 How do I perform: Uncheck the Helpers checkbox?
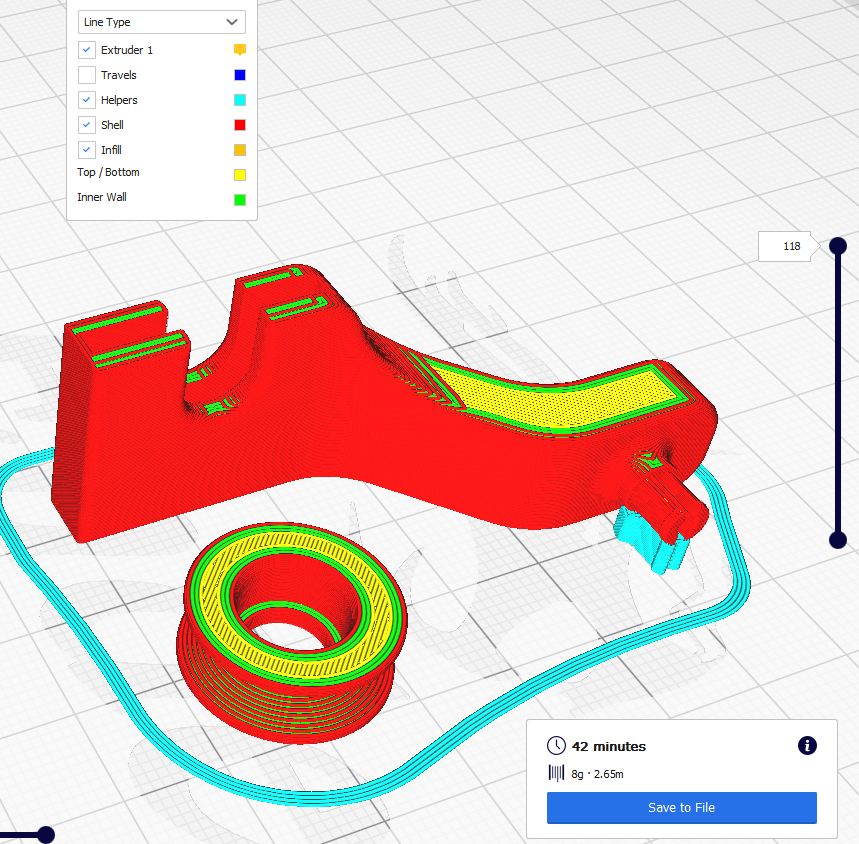[x=87, y=100]
